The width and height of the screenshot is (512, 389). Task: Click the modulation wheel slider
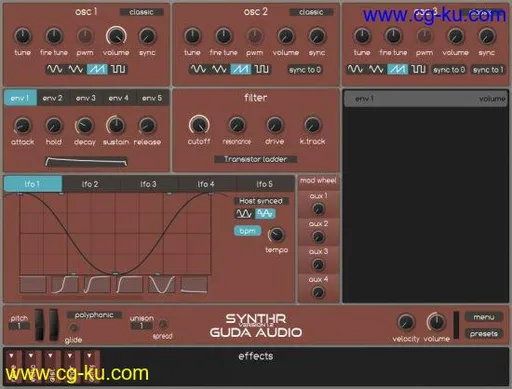pyautogui.click(x=54, y=325)
